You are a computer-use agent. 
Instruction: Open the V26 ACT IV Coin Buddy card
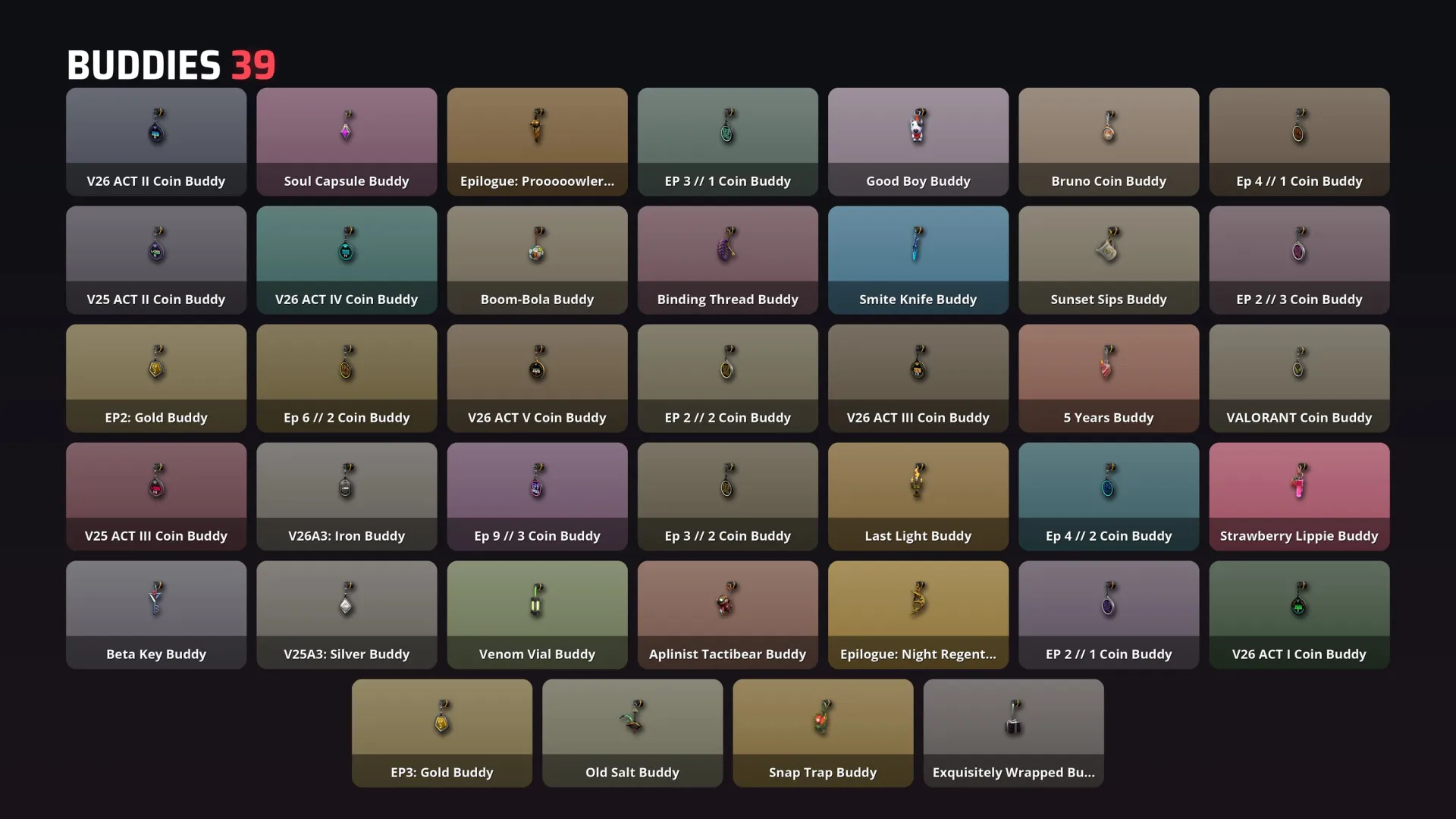[347, 260]
